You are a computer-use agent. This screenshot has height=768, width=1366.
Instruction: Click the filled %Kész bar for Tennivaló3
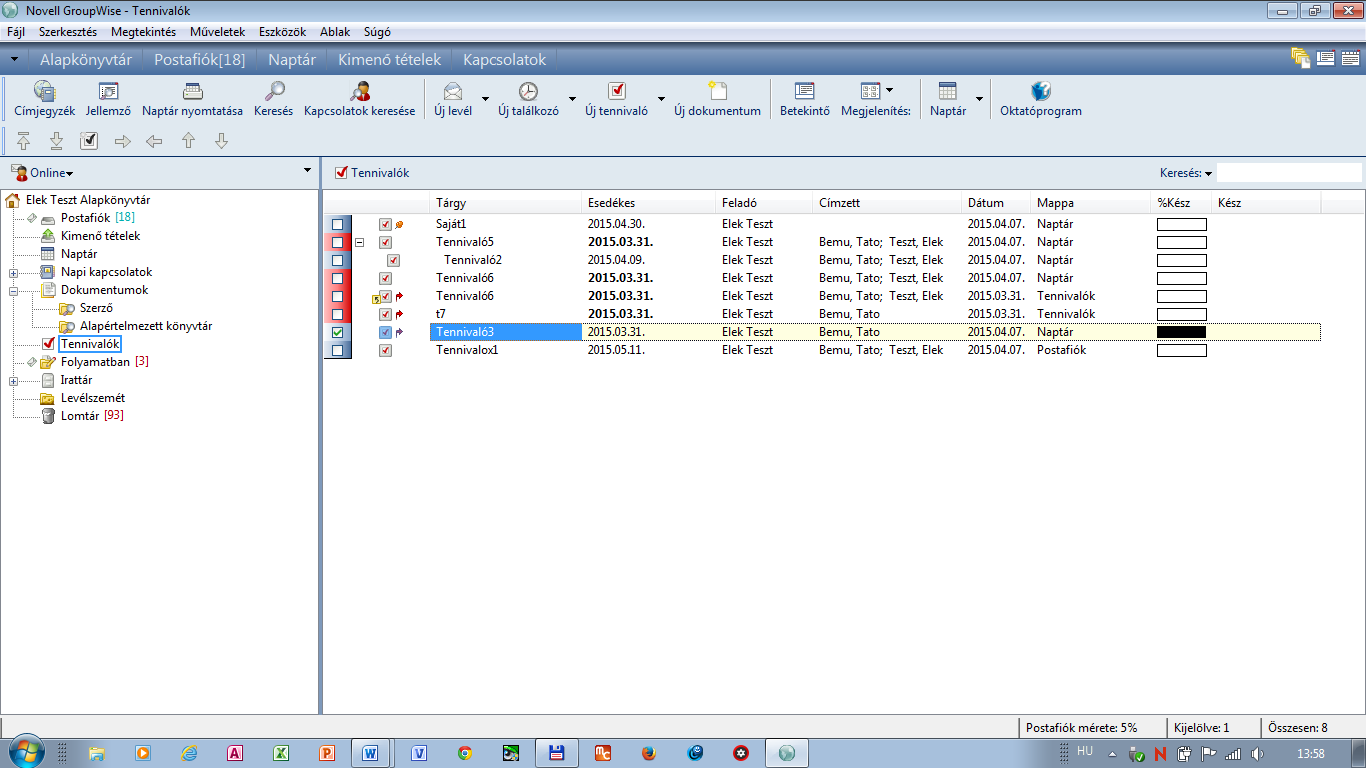coord(1181,332)
